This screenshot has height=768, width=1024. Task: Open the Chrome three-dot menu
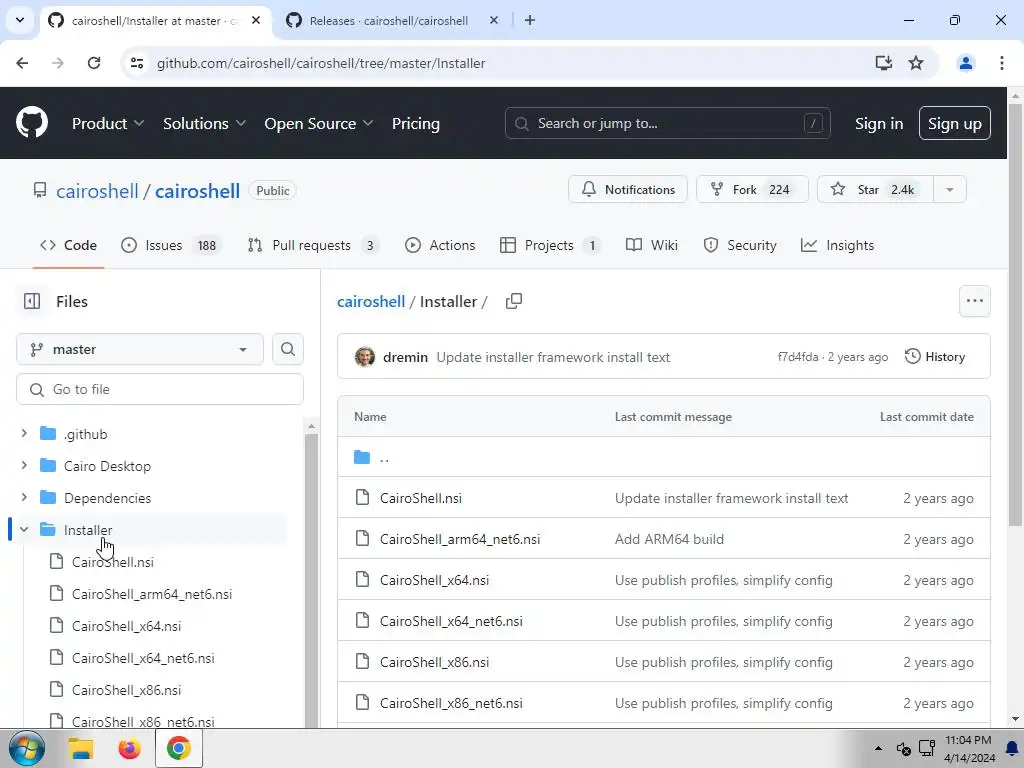1001,63
